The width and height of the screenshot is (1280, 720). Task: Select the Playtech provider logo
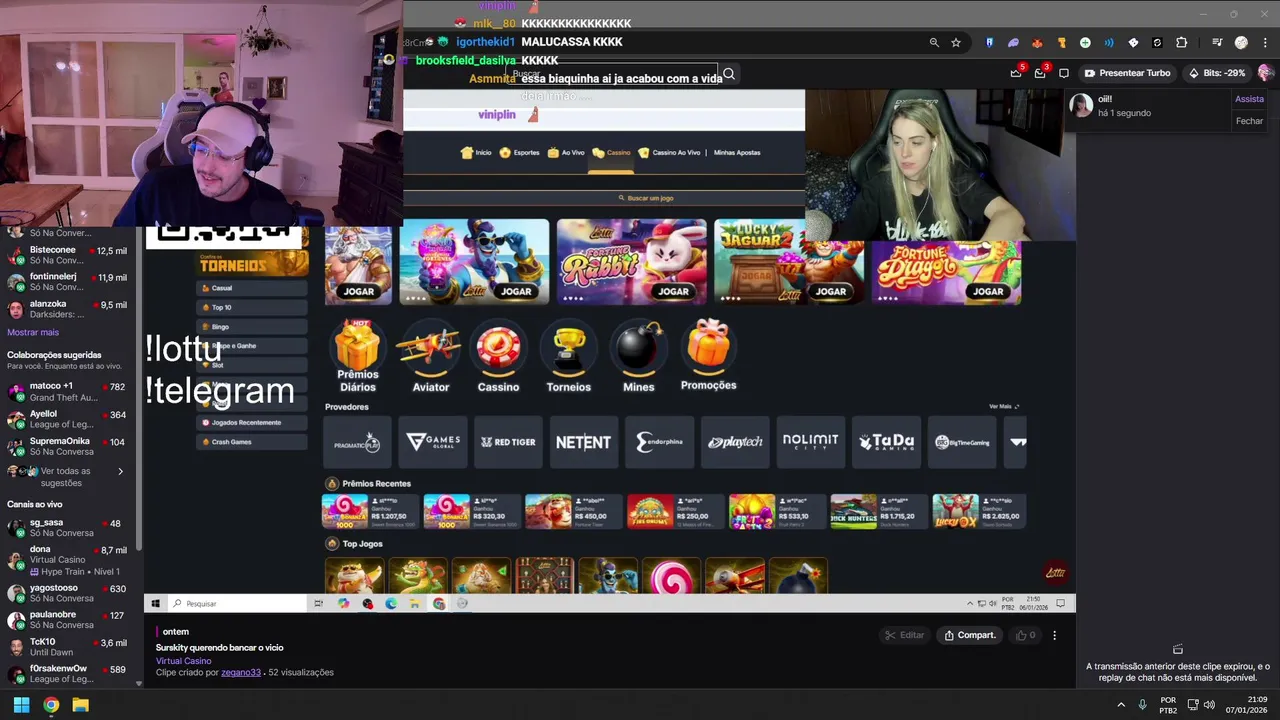click(735, 442)
